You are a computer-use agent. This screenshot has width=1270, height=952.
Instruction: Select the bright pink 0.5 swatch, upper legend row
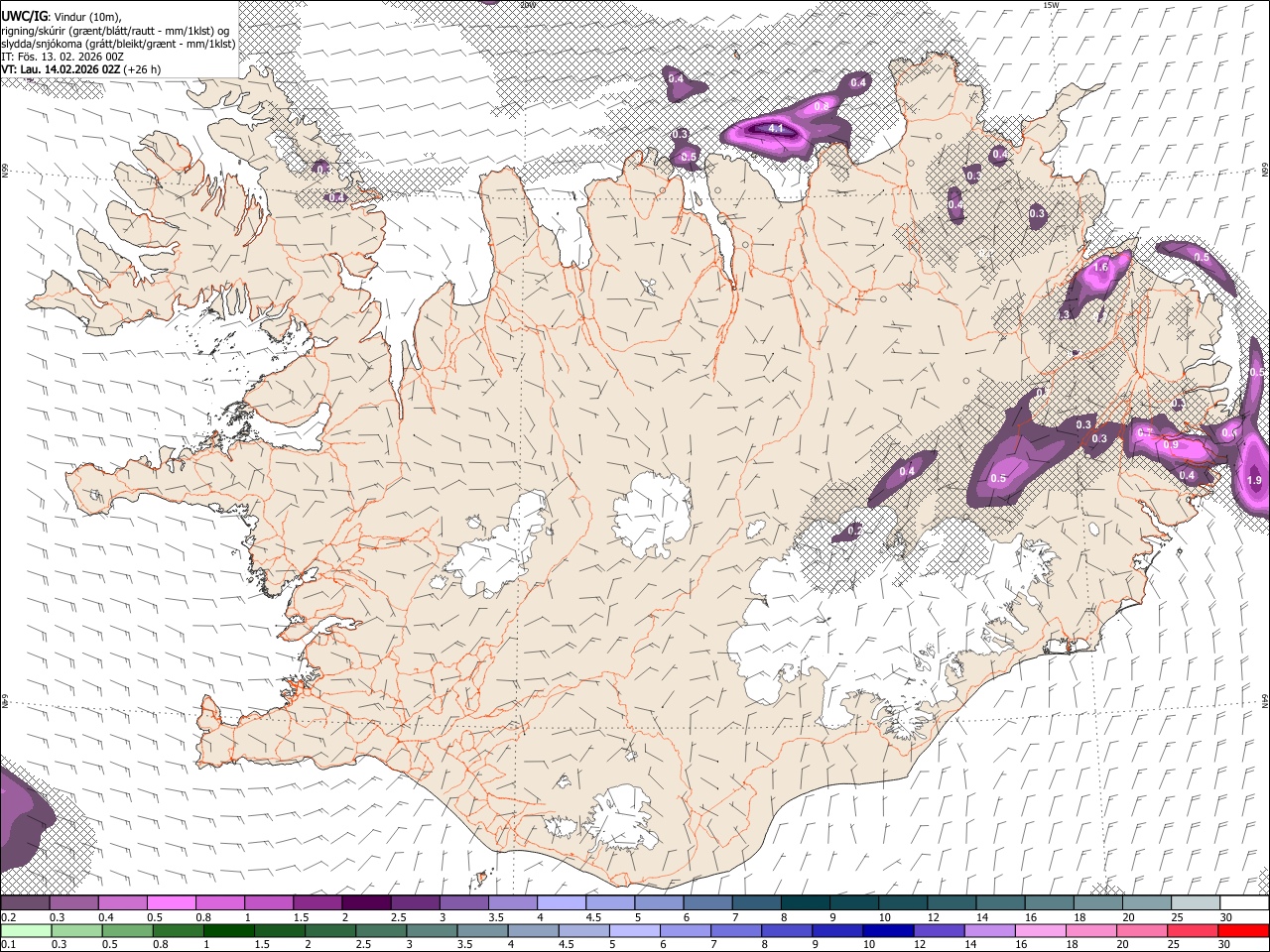point(172,903)
